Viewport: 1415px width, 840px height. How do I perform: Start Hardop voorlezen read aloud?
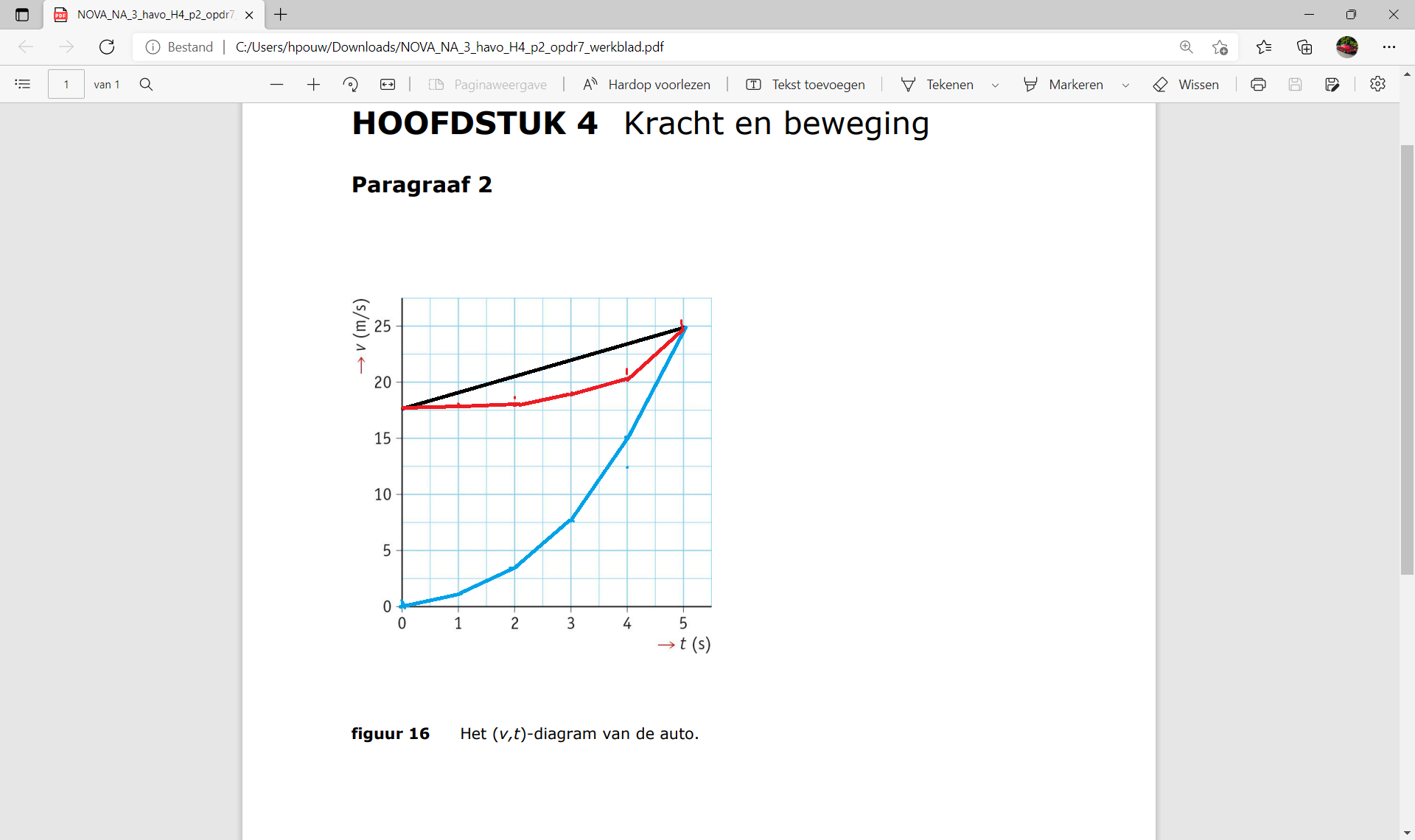(x=646, y=85)
